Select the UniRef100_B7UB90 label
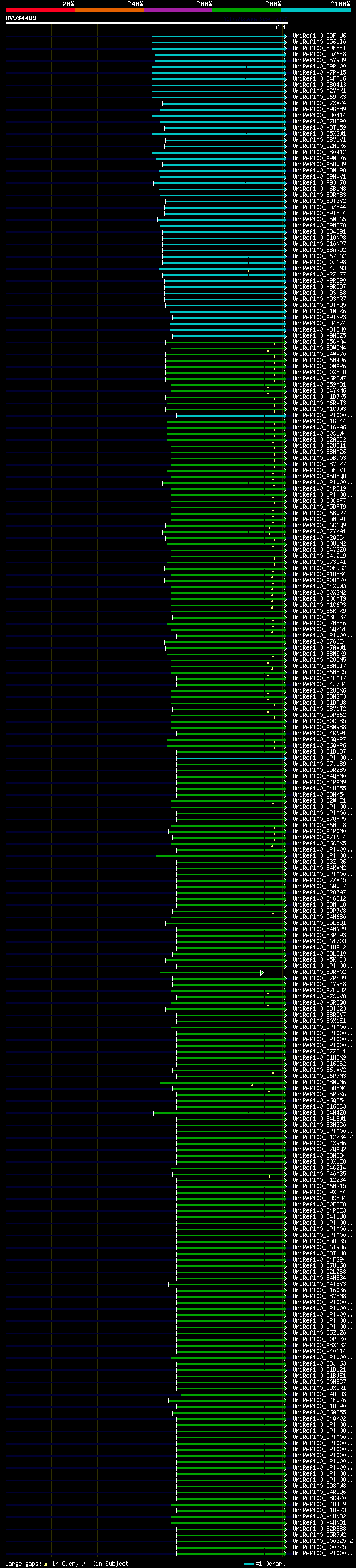 (x=319, y=122)
